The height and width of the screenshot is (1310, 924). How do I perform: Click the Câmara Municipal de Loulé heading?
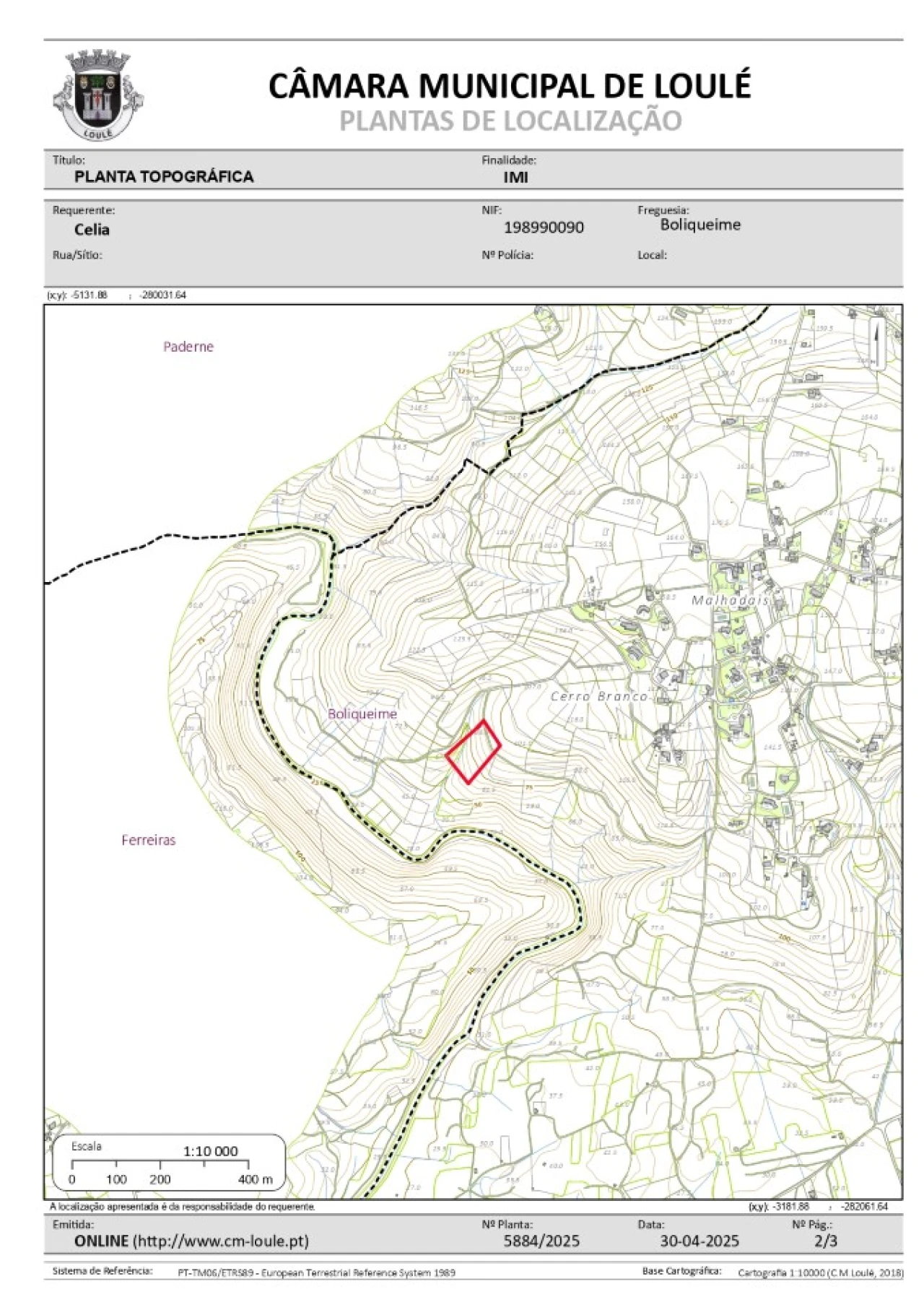[x=510, y=85]
